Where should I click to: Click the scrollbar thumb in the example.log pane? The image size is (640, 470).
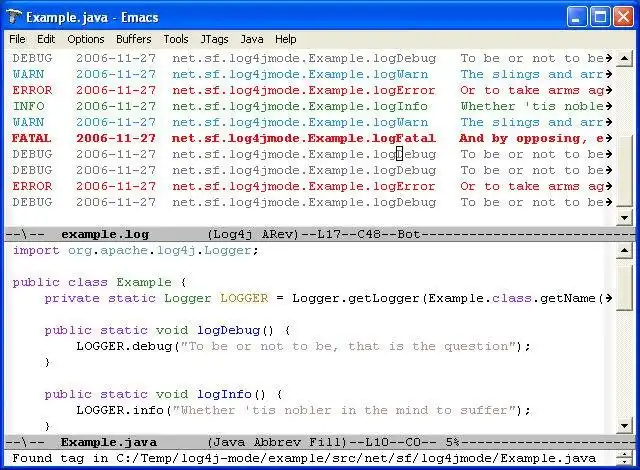[x=624, y=170]
